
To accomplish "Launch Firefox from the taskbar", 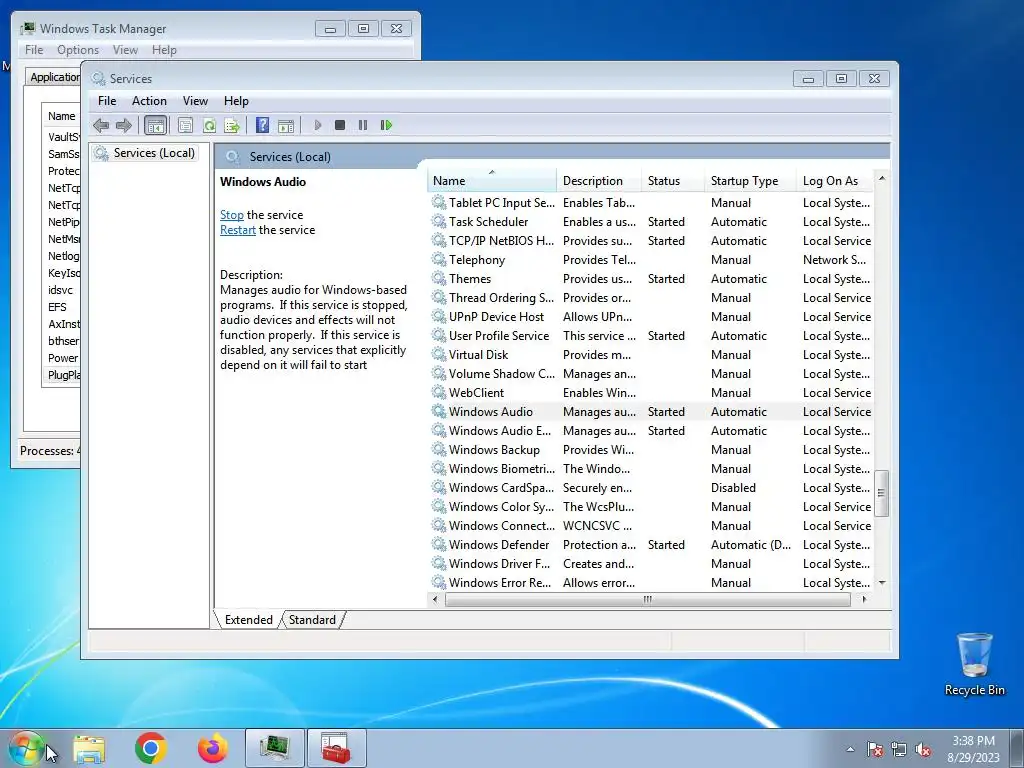I will [x=213, y=748].
